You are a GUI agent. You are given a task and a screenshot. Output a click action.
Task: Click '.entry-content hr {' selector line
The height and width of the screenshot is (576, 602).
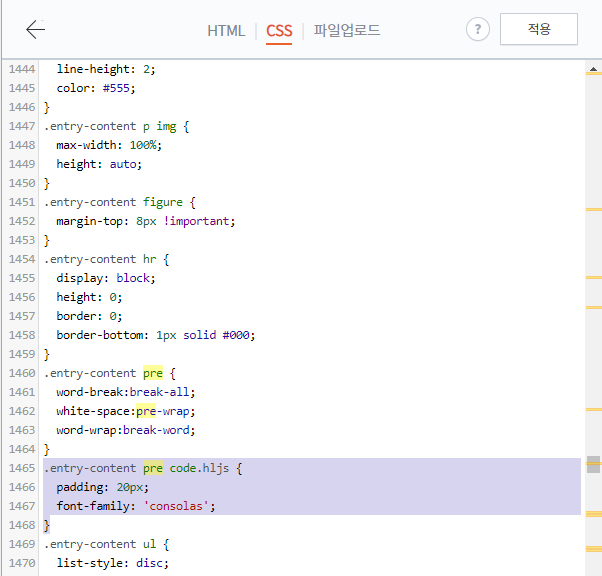[106, 259]
